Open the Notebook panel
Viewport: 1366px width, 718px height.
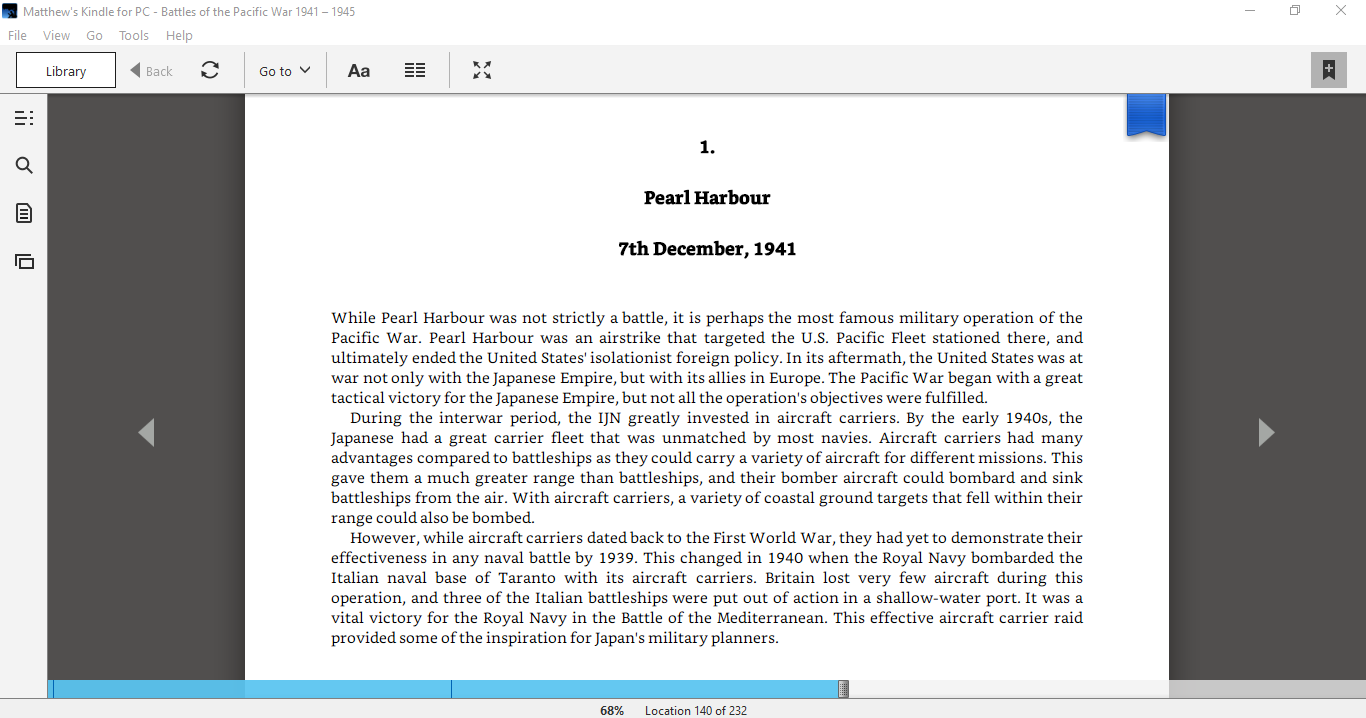coord(23,213)
